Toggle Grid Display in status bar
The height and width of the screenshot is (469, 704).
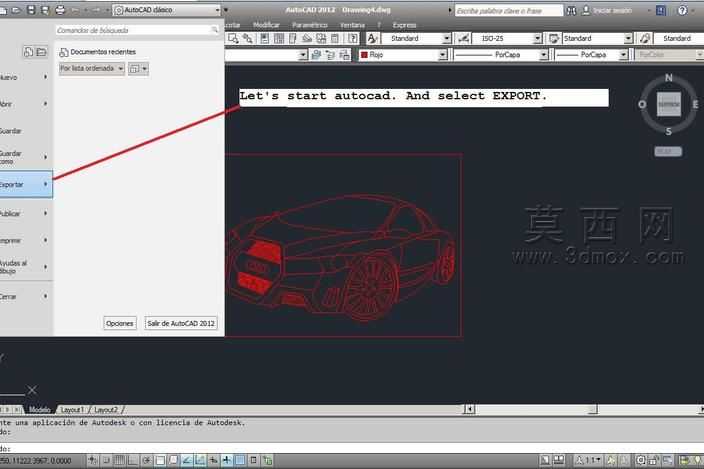[119, 460]
